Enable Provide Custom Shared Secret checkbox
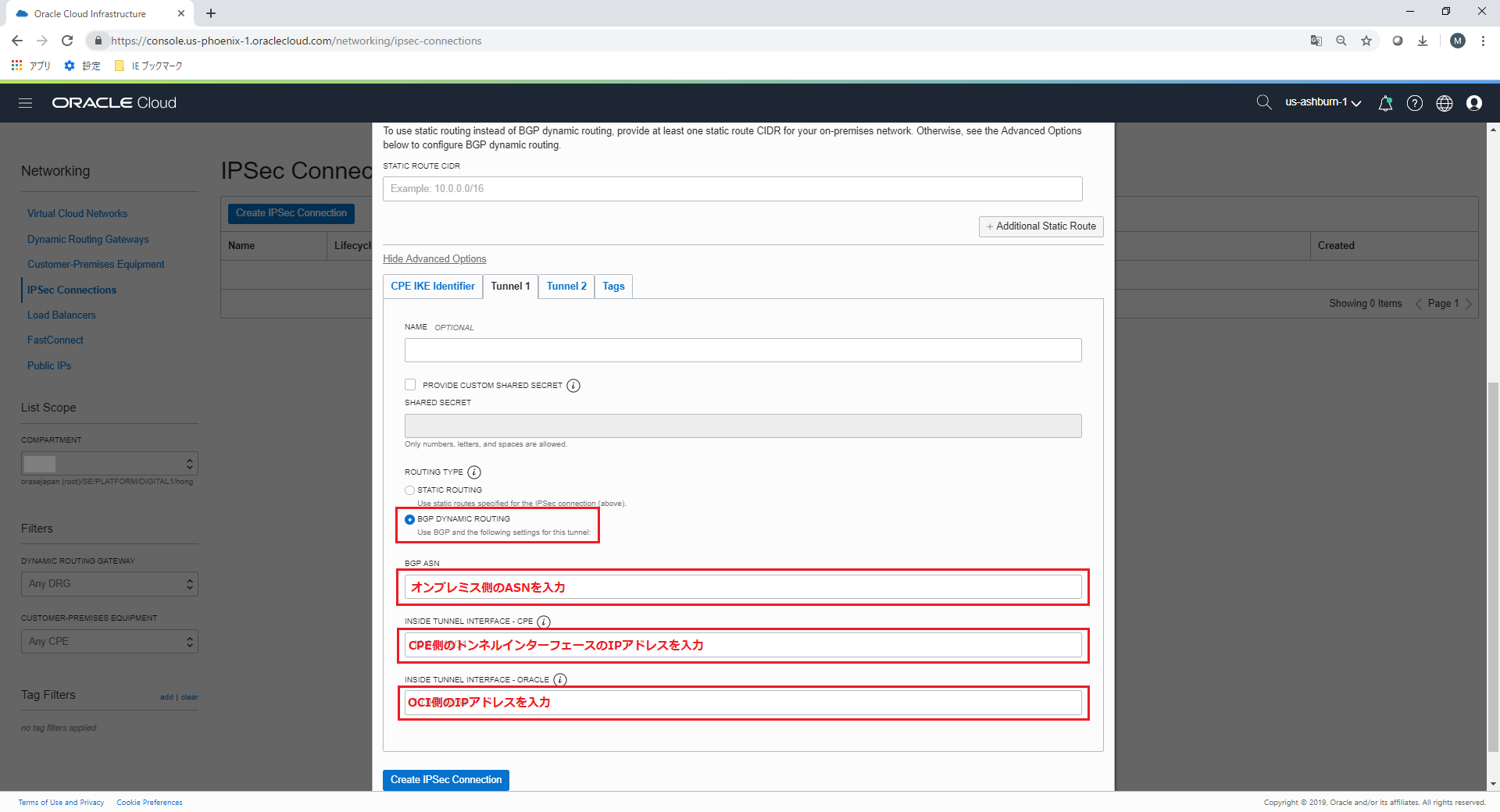1500x812 pixels. [x=410, y=385]
